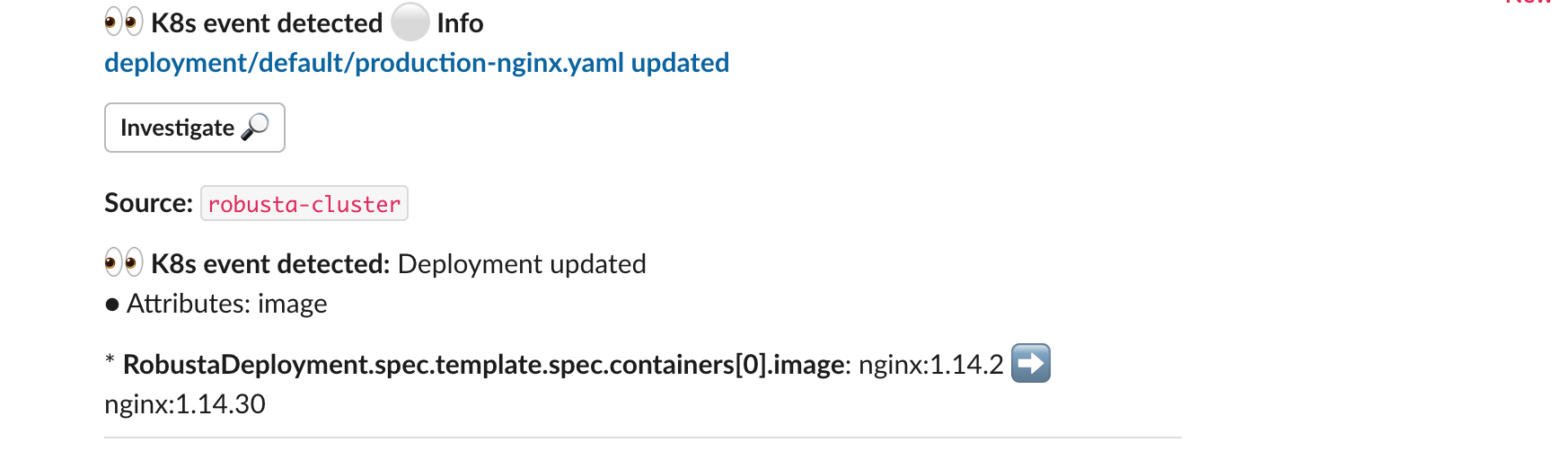Click the 'Deployment updated' text
The image size is (1568, 469).
(x=522, y=264)
